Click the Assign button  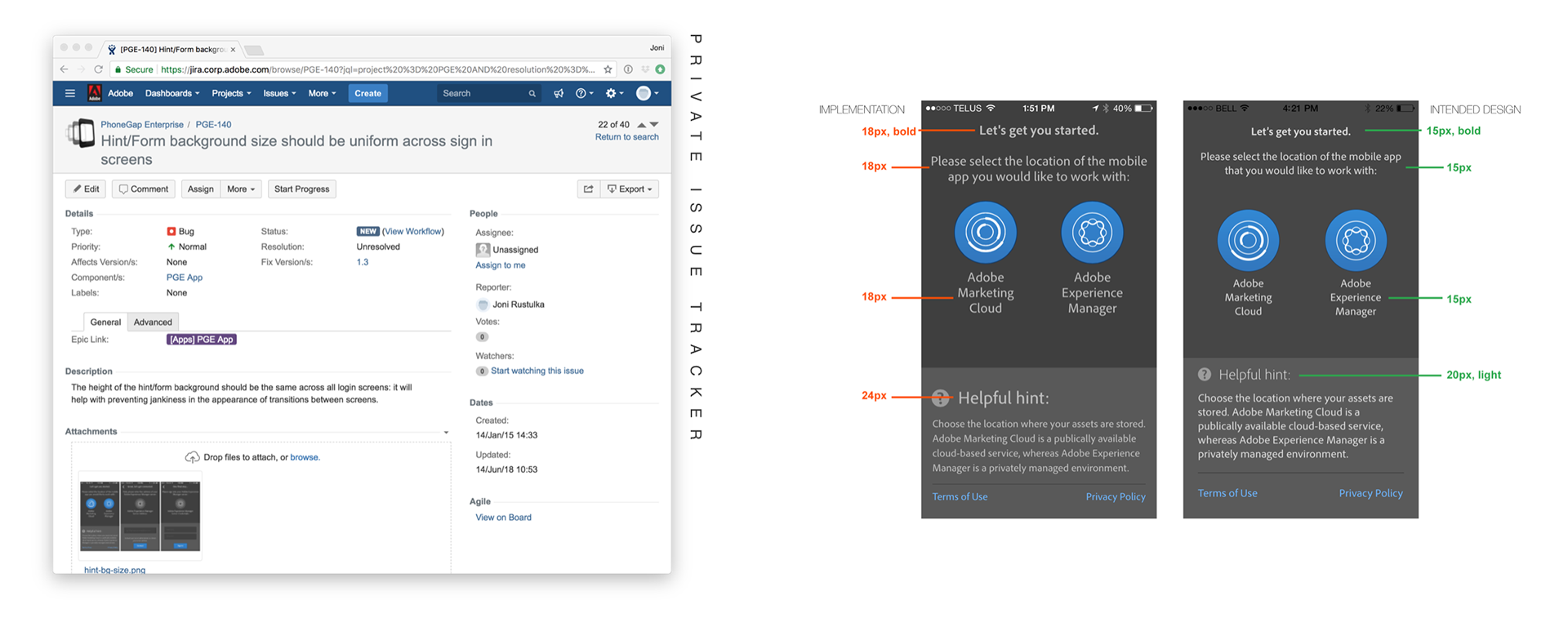click(x=200, y=189)
